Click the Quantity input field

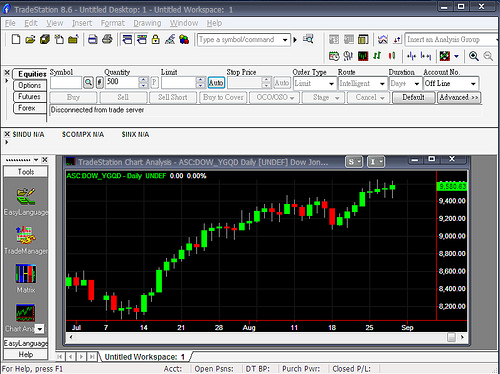pos(122,82)
